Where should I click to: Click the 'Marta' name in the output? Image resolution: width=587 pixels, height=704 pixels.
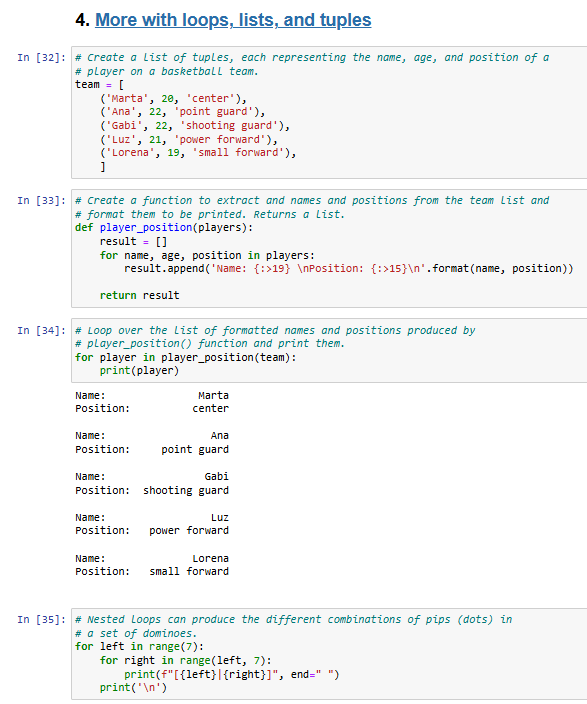tap(213, 396)
